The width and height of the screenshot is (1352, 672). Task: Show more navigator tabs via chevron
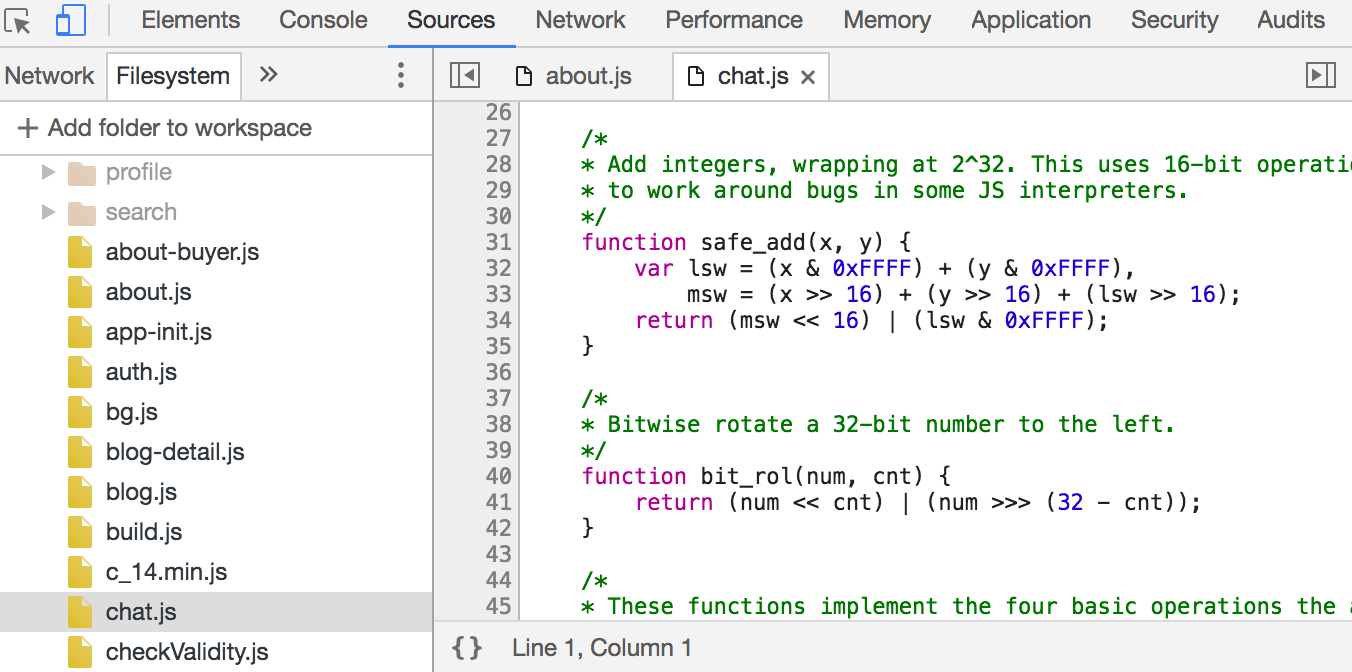pos(268,75)
